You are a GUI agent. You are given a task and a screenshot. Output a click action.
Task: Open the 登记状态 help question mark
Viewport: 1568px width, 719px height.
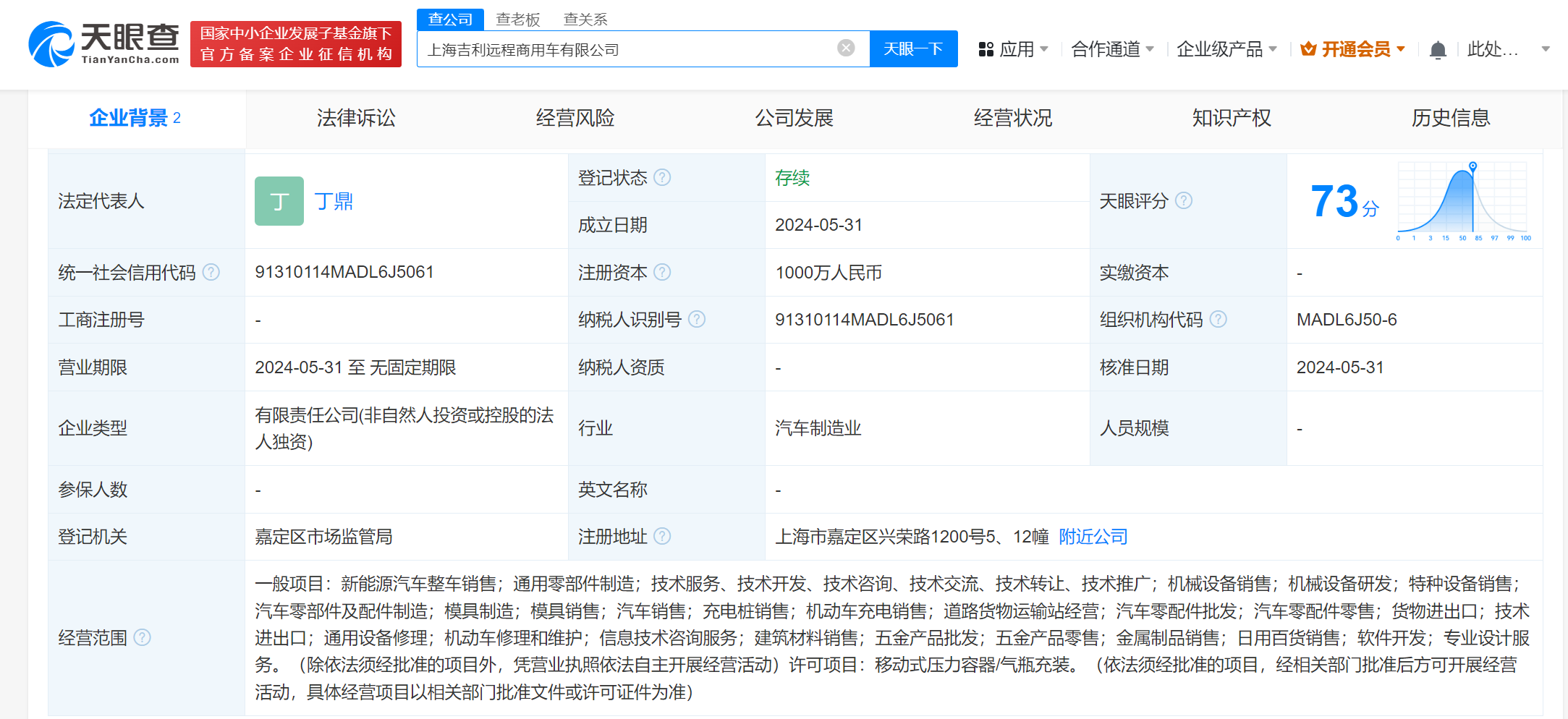click(663, 177)
